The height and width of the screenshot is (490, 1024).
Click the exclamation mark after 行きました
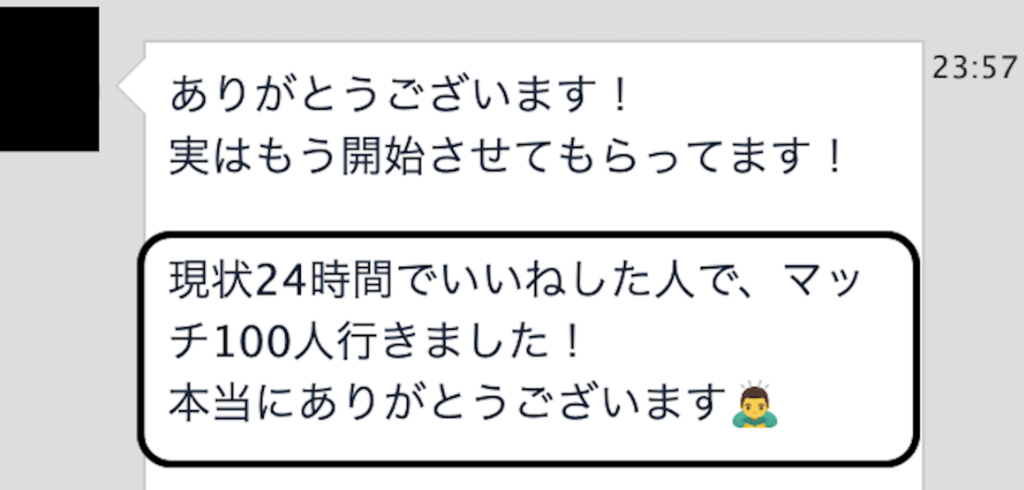click(x=572, y=344)
